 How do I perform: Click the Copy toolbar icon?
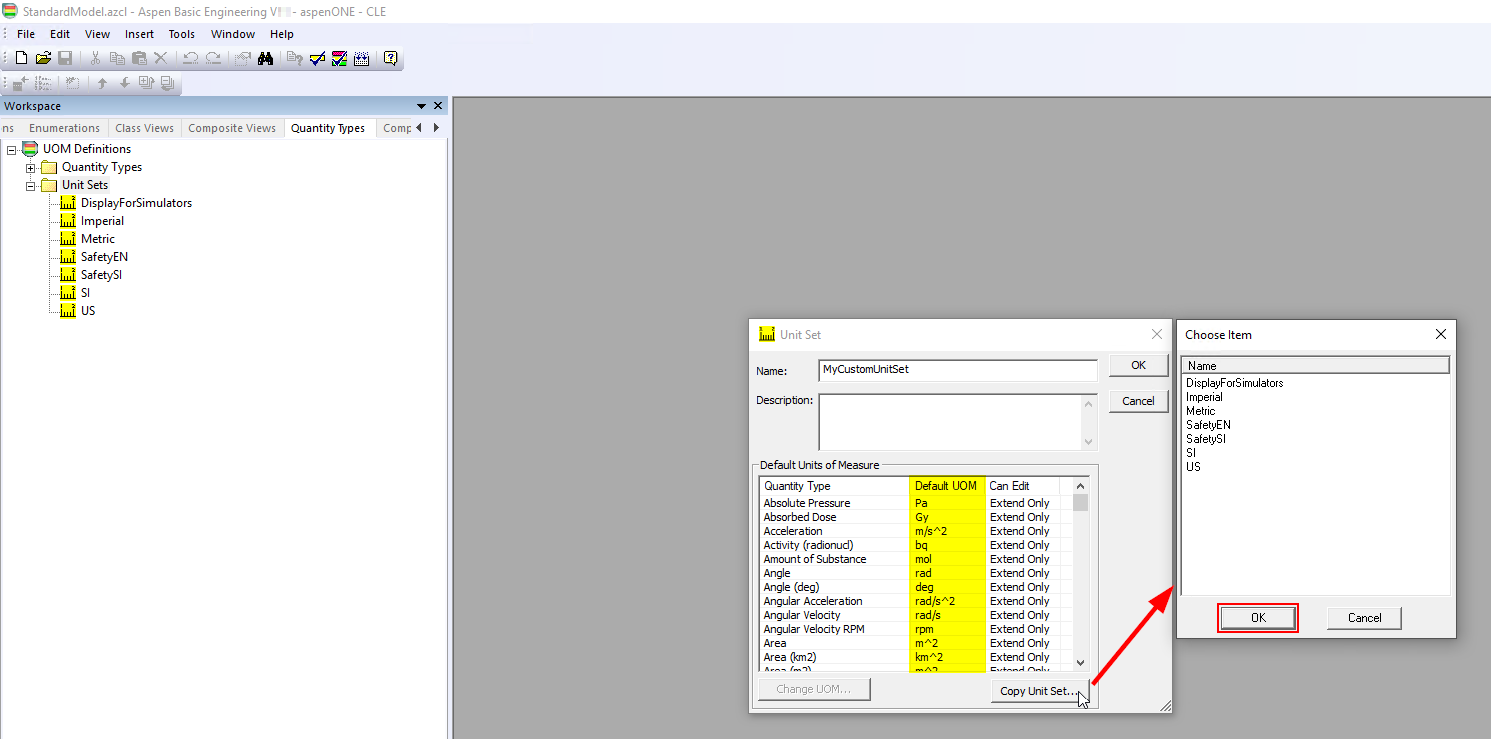[117, 59]
